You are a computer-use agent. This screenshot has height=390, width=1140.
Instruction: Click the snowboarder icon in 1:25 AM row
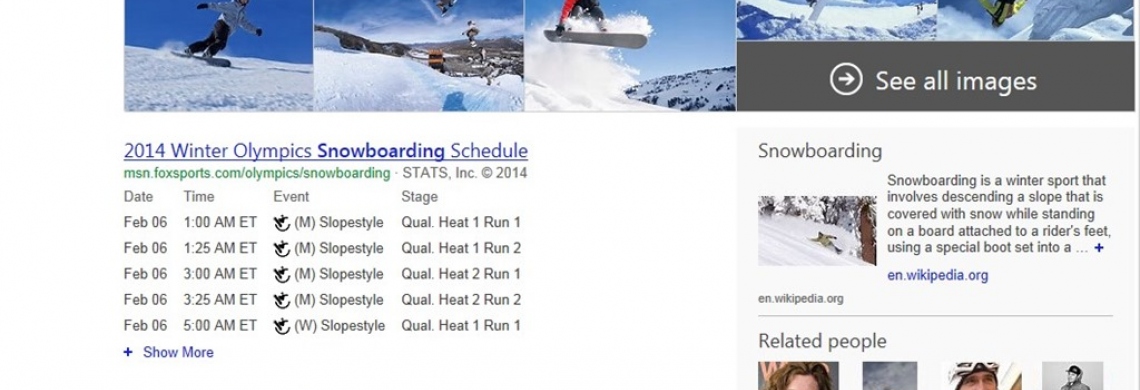[282, 249]
